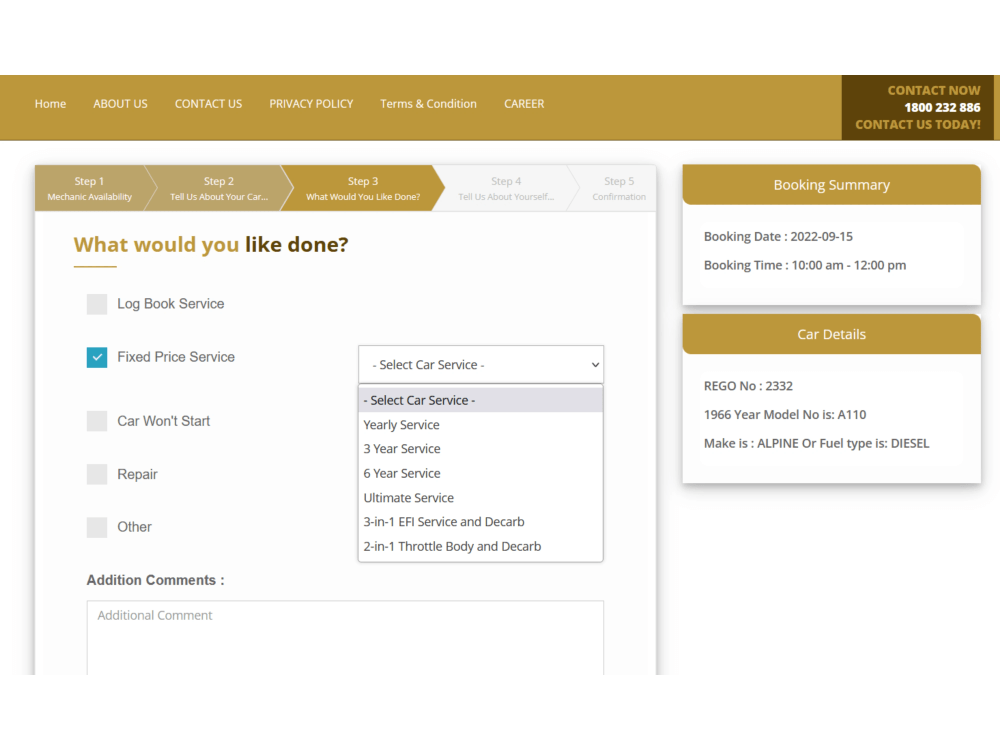Screen dimensions: 1000x750
Task: Click Booking Time : 10:00 am - 12:00 pm
Action: (805, 265)
